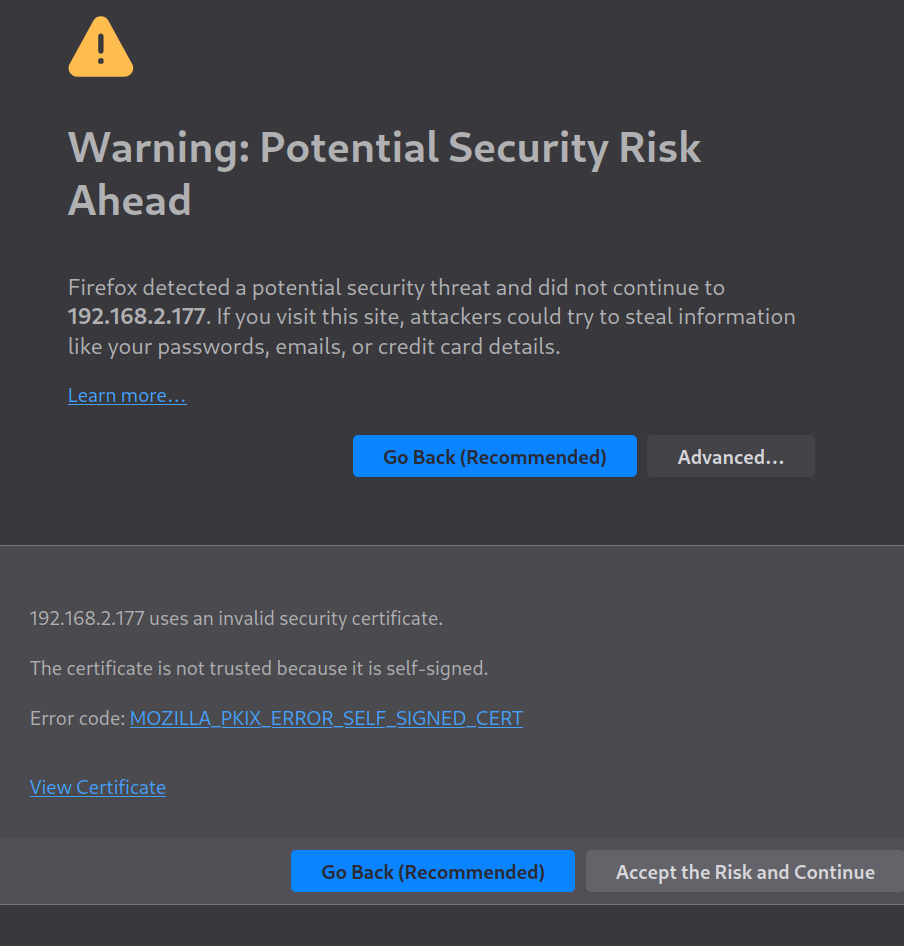The image size is (904, 946).
Task: Click the "Warning: Potential Security Risk" heading line
Action: point(384,148)
